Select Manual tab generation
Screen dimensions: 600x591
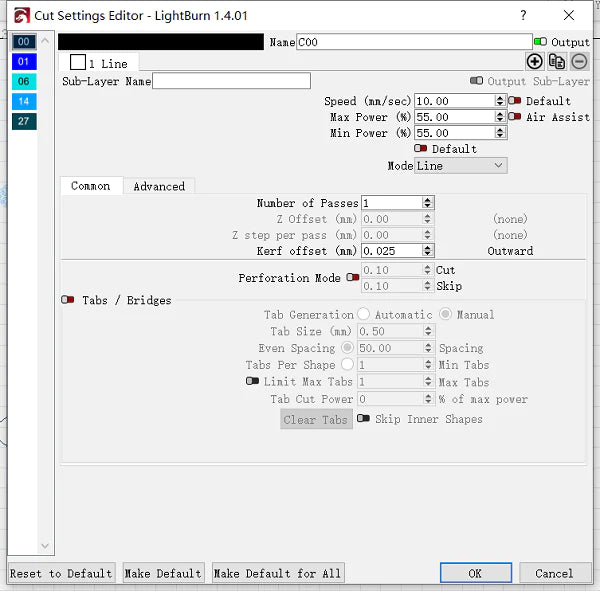(445, 314)
